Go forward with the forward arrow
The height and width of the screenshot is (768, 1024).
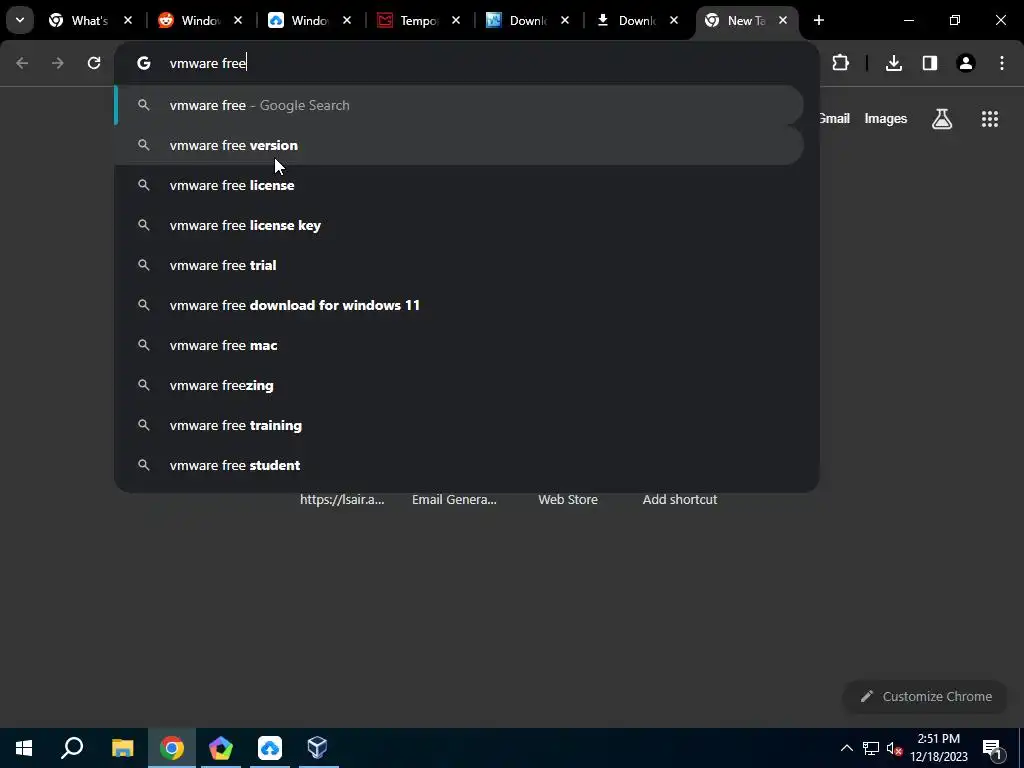(x=58, y=63)
